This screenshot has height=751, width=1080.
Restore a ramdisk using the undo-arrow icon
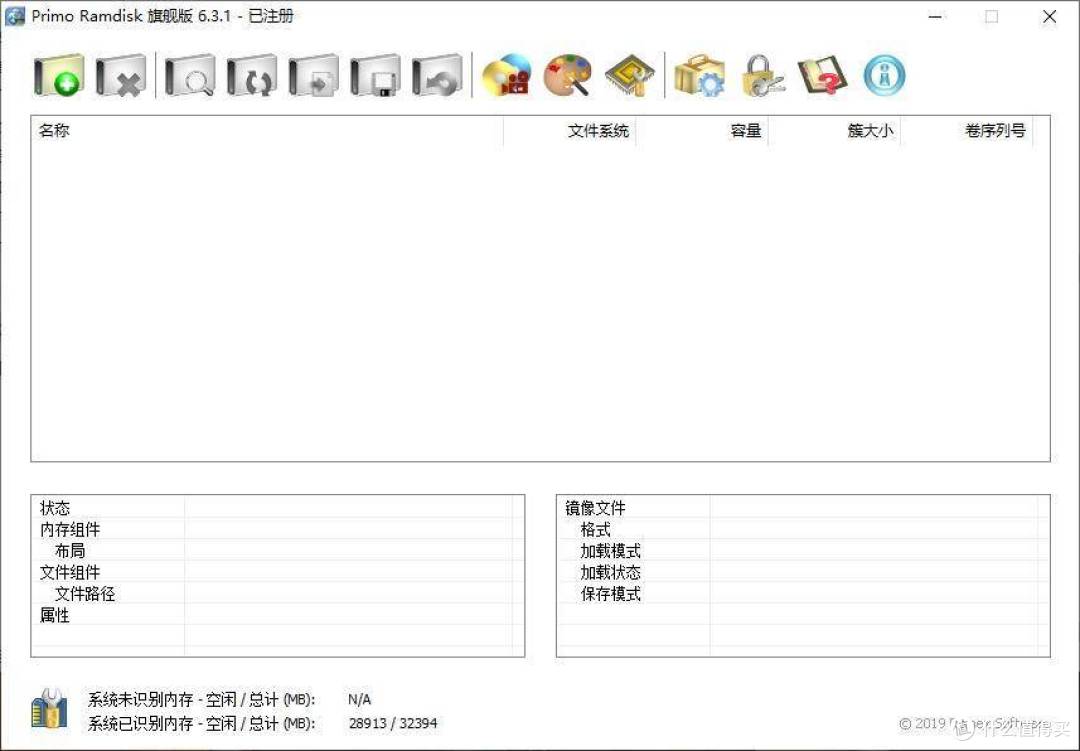(x=437, y=74)
